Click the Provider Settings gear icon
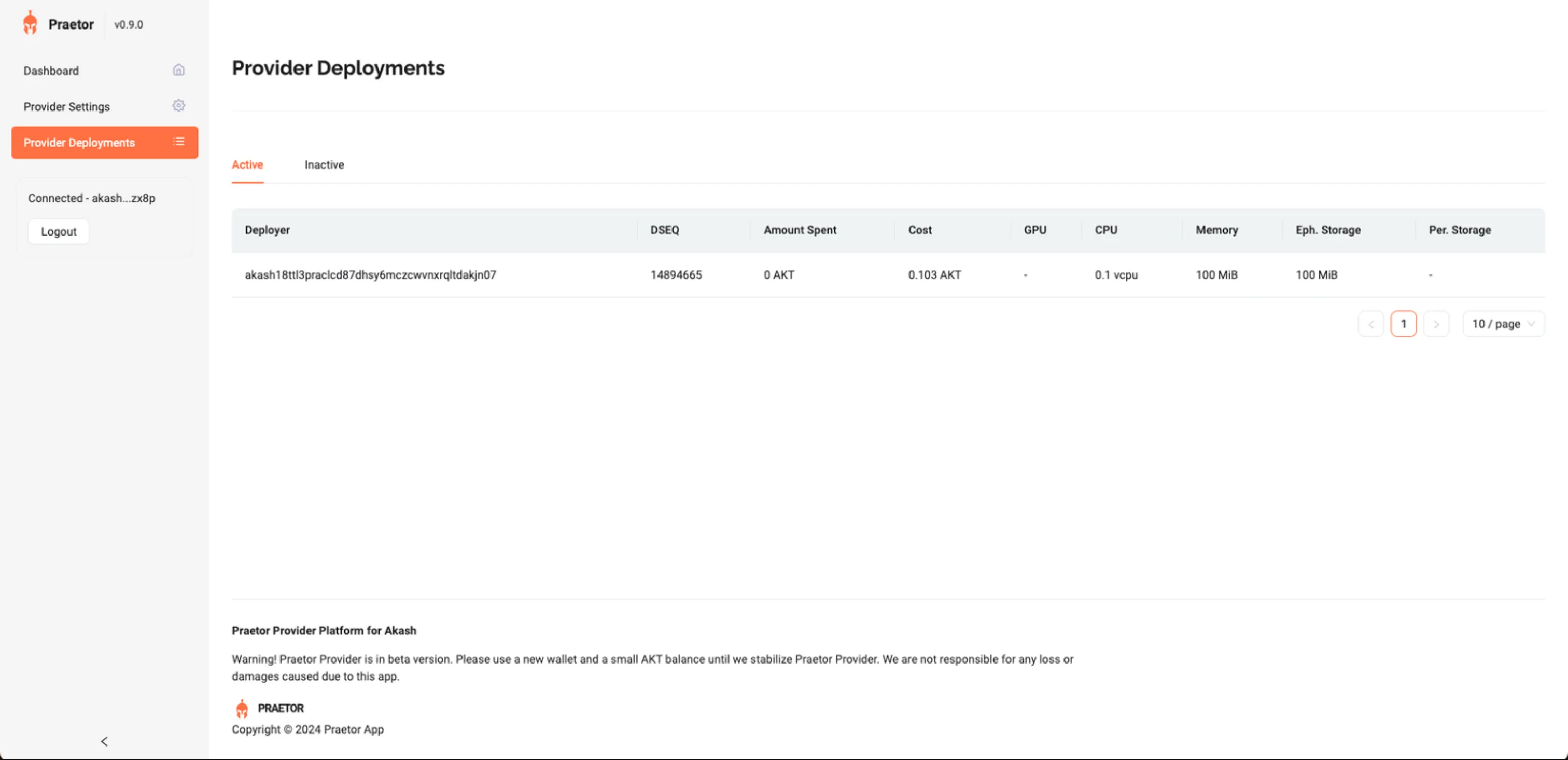The image size is (1568, 760). coord(178,106)
